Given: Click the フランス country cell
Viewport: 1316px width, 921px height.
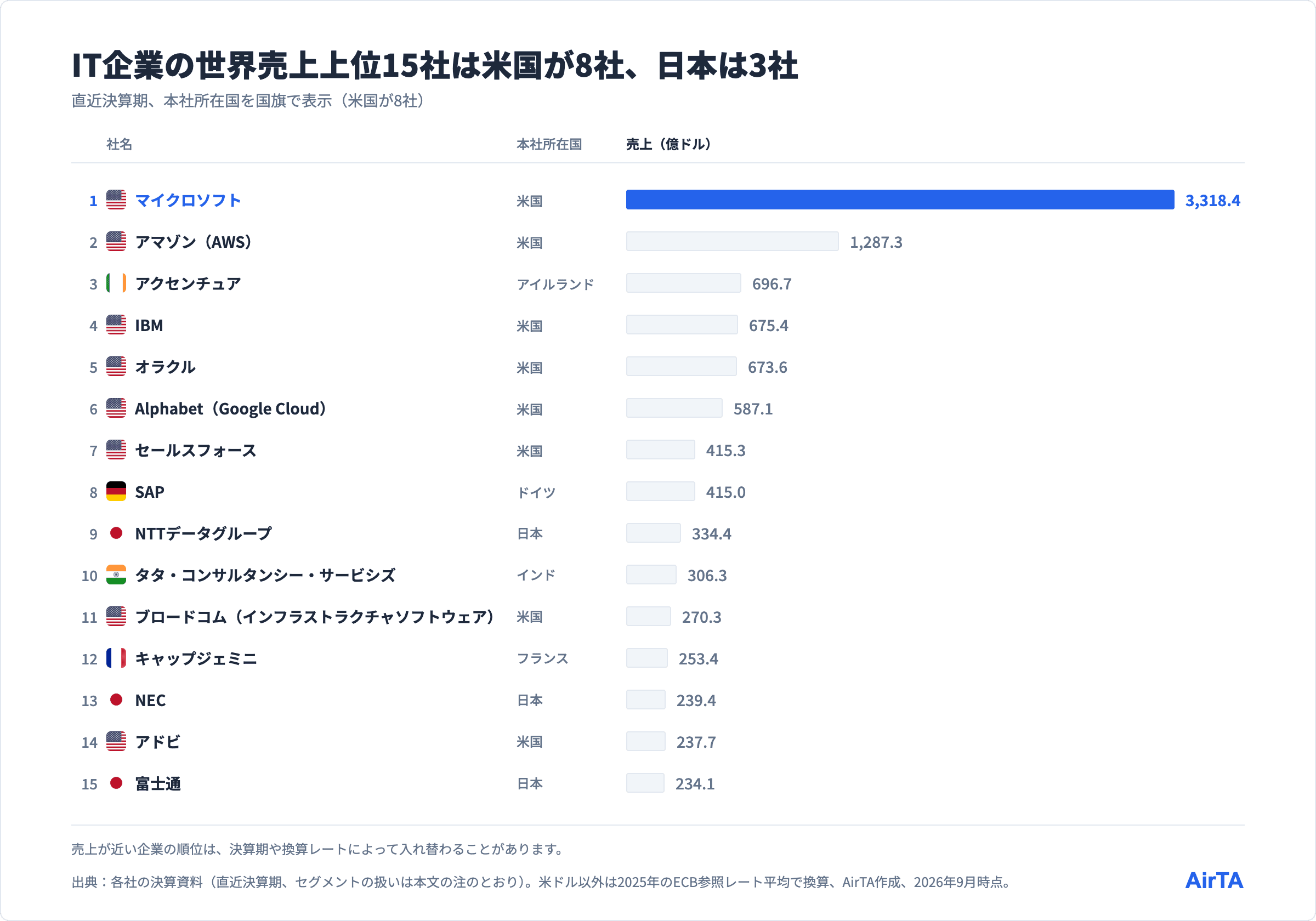Looking at the screenshot, I should [542, 659].
